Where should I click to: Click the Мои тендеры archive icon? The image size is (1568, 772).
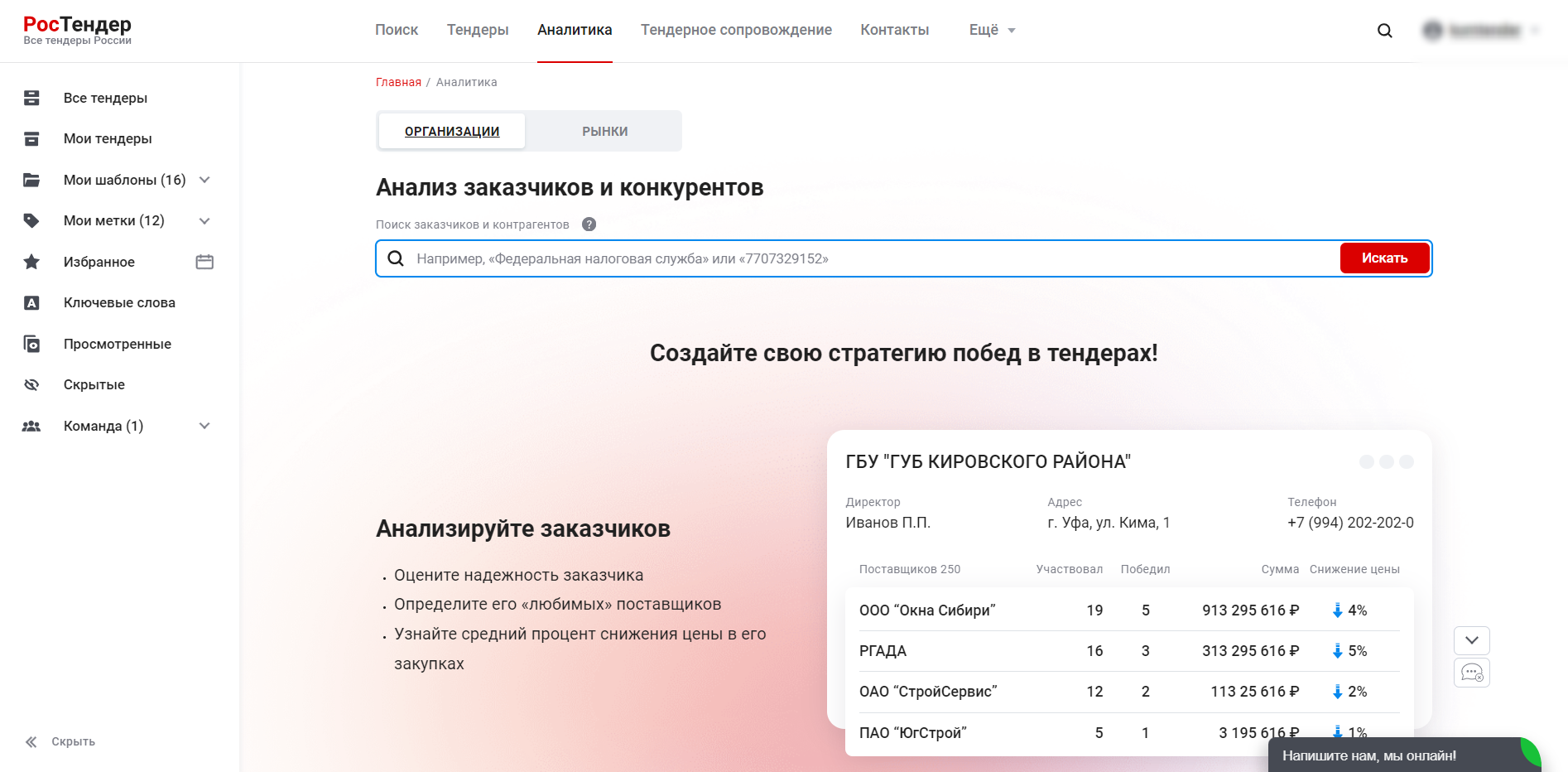(x=31, y=138)
